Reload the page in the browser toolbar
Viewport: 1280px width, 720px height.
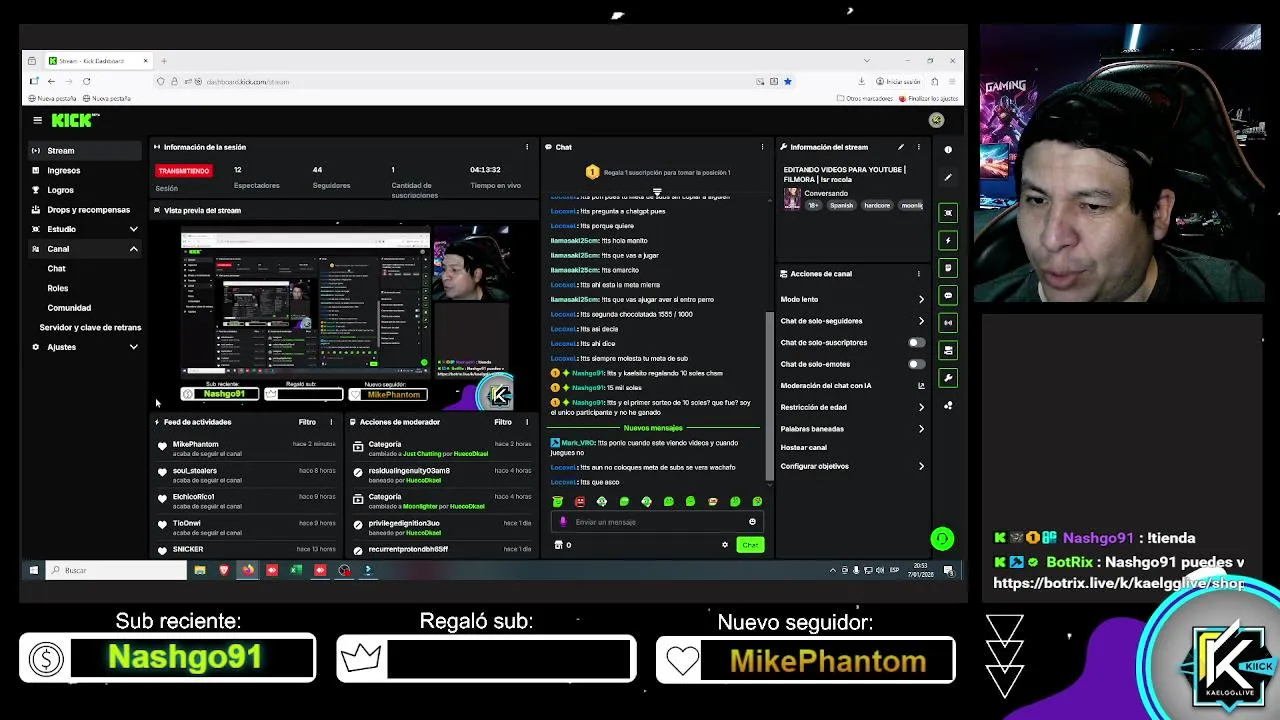[x=87, y=81]
